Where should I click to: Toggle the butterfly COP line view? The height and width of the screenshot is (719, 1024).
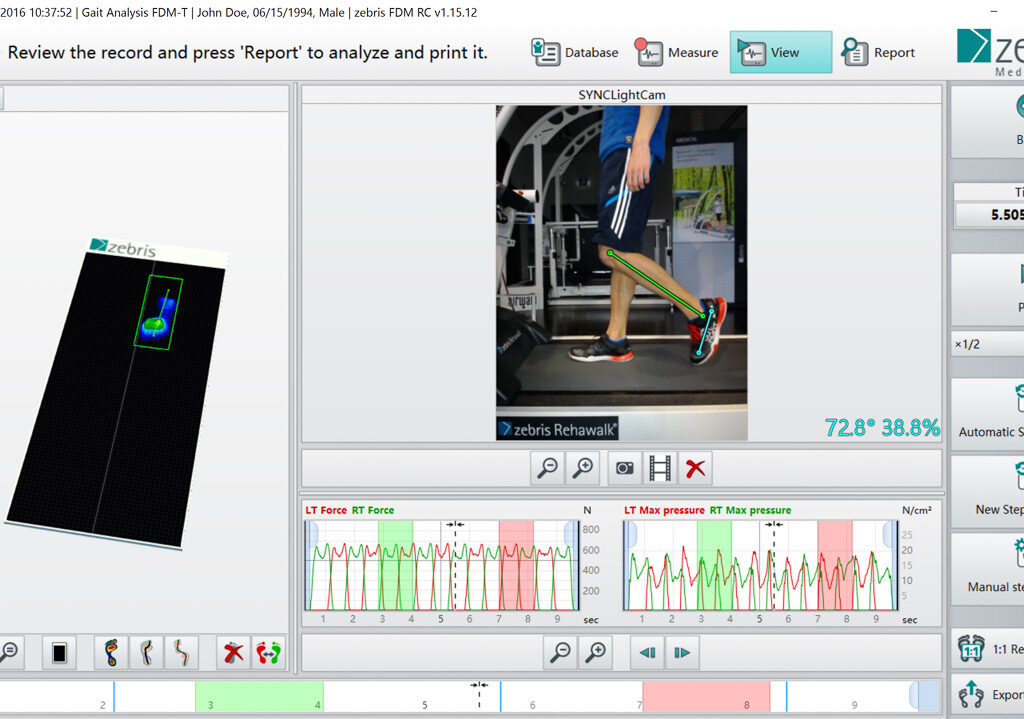pos(180,653)
